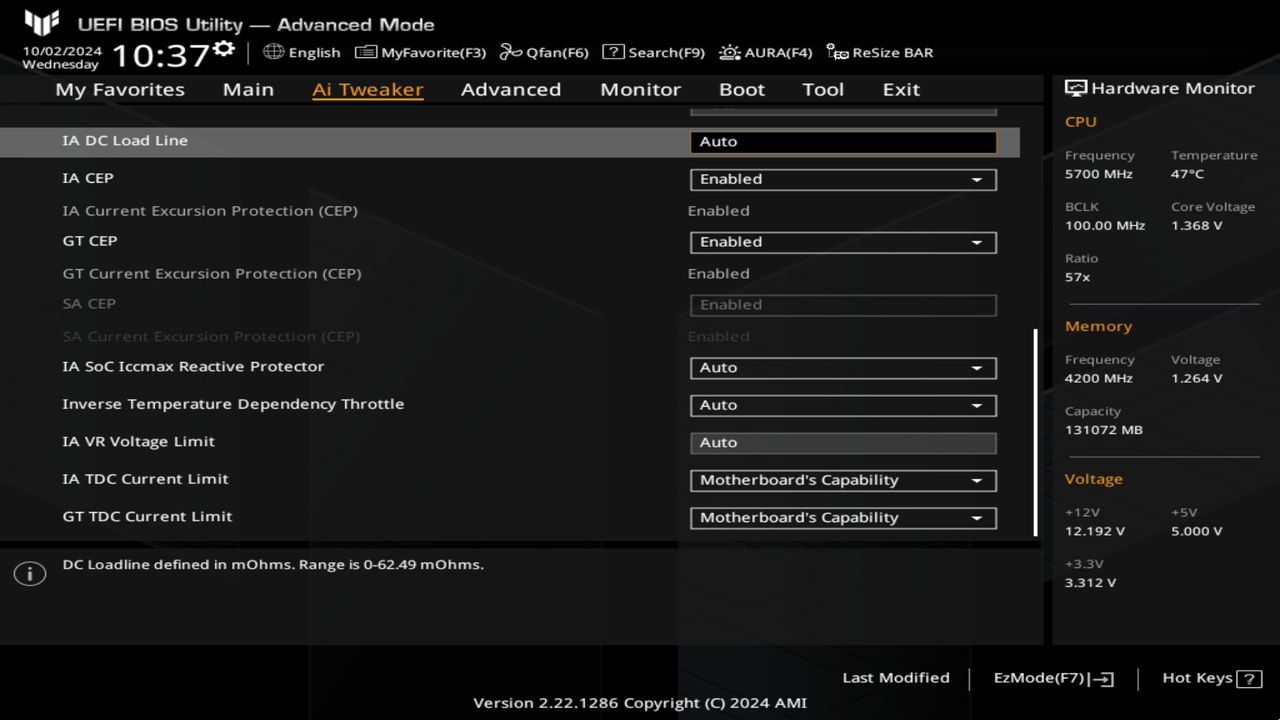The width and height of the screenshot is (1280, 720).
Task: Open the GT CEP dropdown
Action: click(843, 242)
